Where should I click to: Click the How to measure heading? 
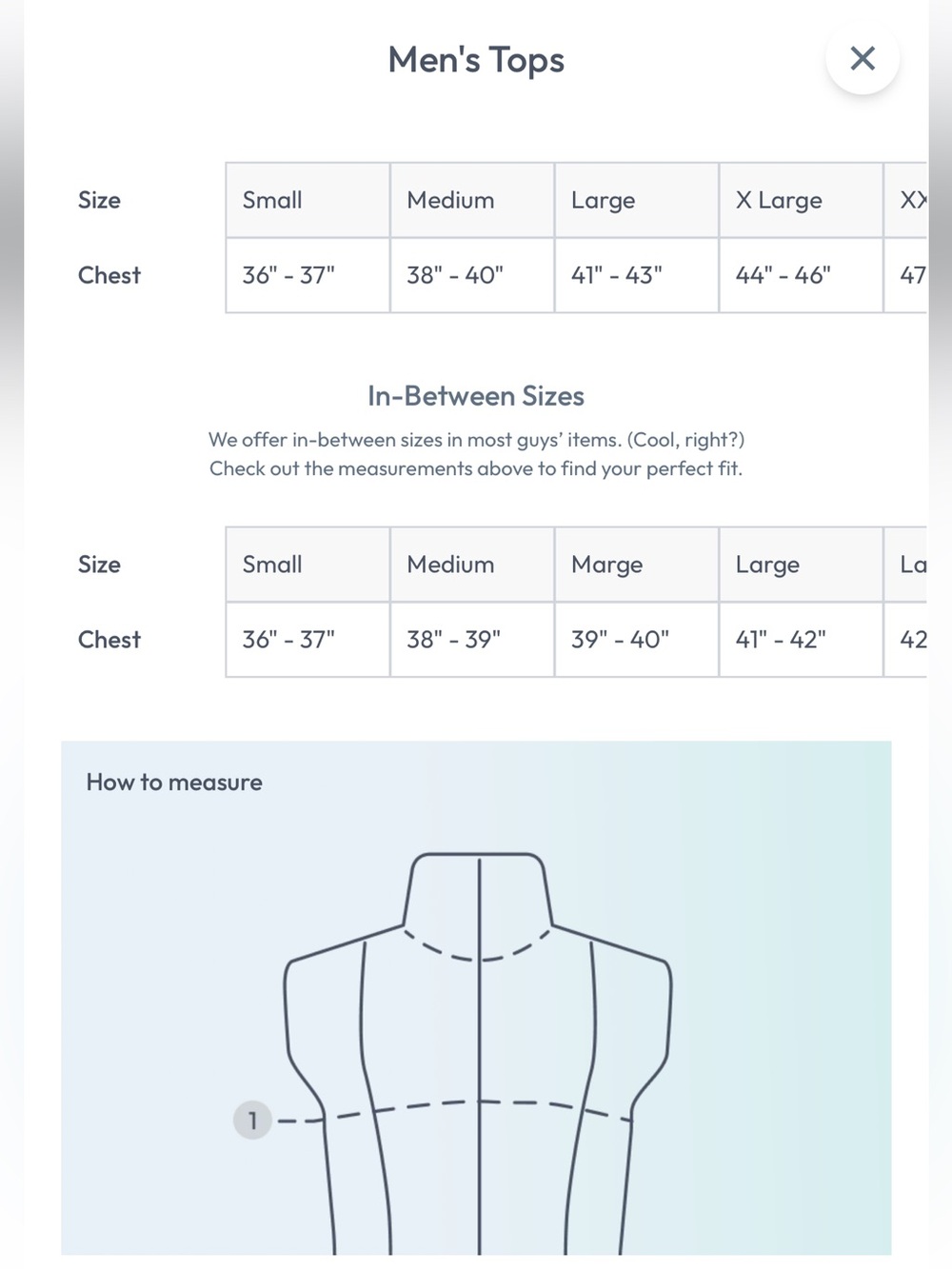coord(174,783)
